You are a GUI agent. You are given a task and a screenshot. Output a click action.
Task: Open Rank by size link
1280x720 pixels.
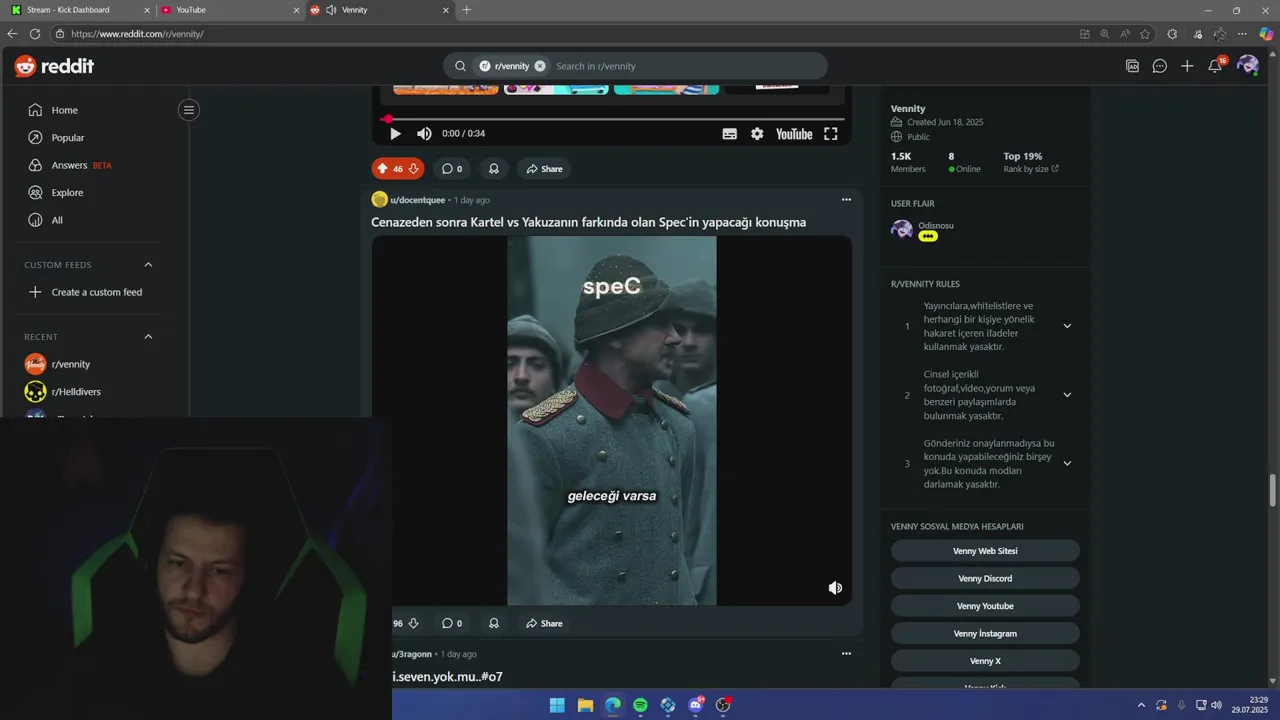click(1031, 169)
